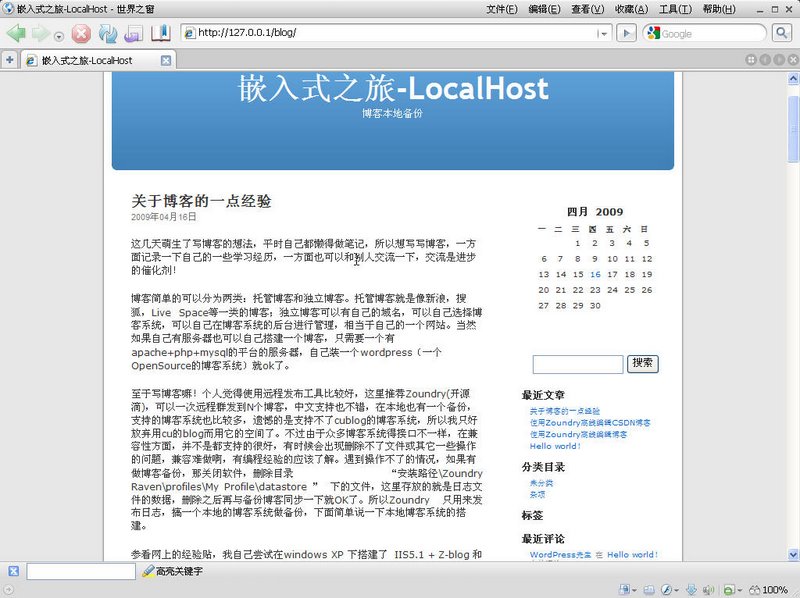Click the page scrollbar down arrow

[793, 554]
